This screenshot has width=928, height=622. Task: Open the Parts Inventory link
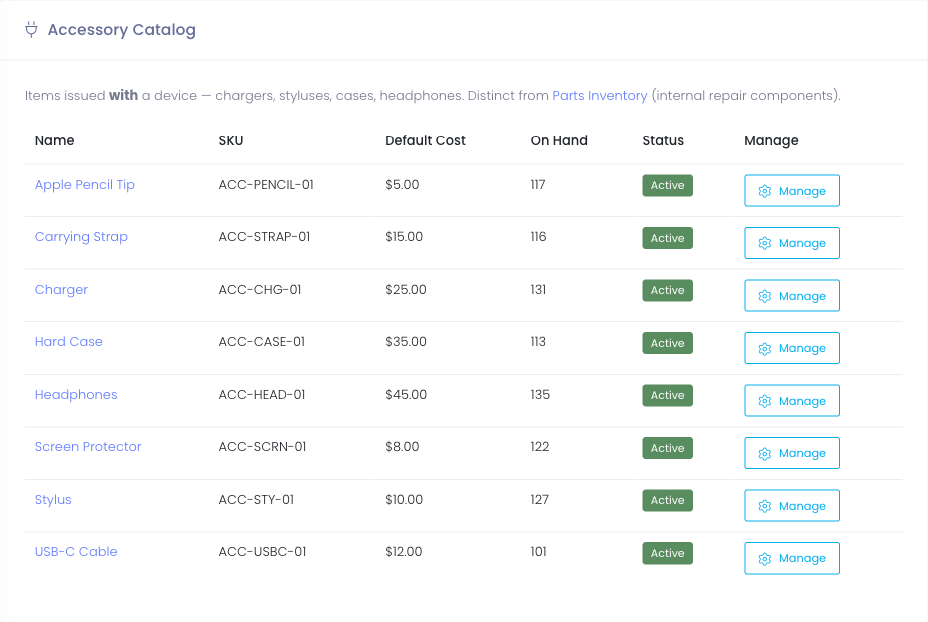(x=600, y=95)
